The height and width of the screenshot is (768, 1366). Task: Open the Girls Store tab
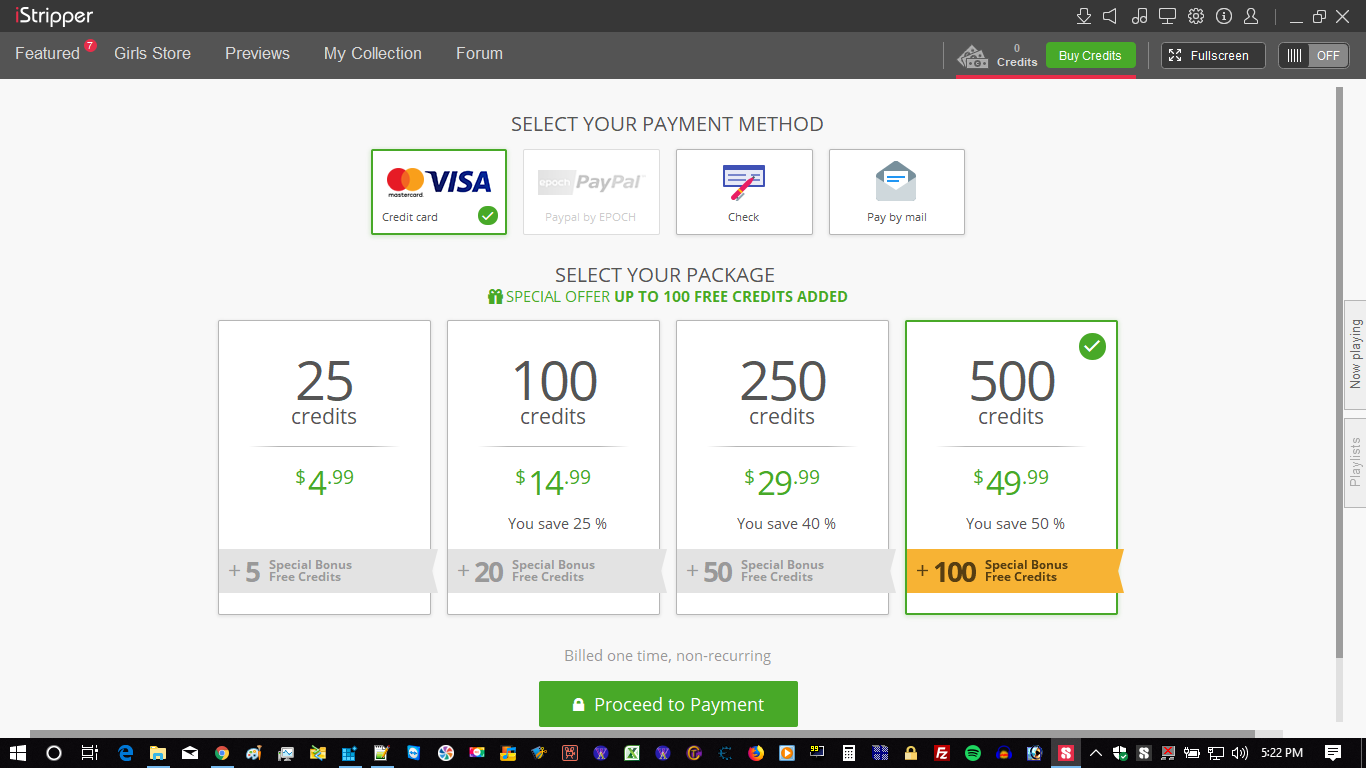152,54
